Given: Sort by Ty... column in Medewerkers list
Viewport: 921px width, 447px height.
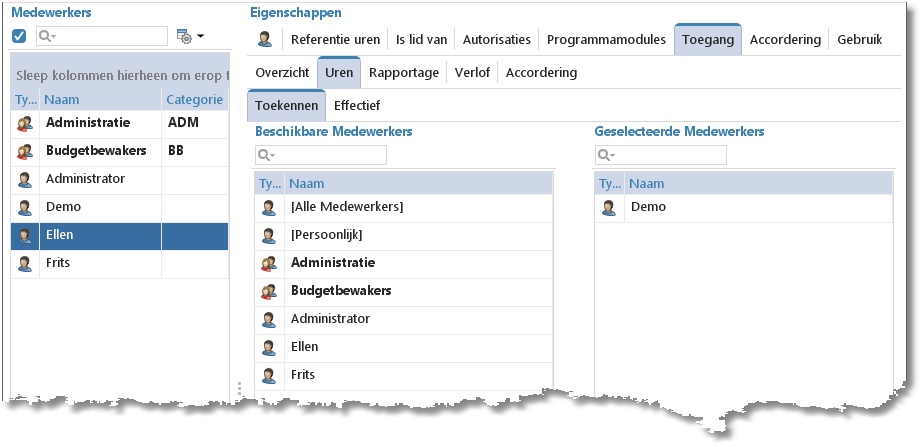Looking at the screenshot, I should tap(25, 100).
